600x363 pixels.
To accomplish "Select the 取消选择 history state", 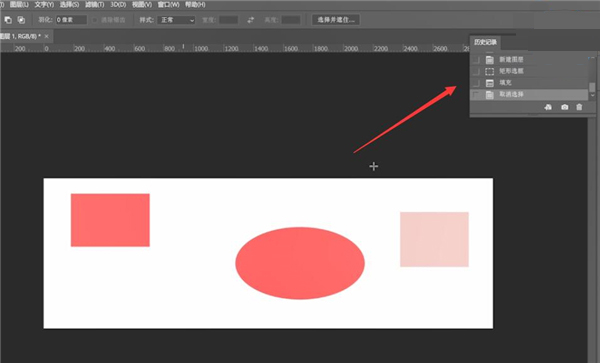I will pos(529,94).
